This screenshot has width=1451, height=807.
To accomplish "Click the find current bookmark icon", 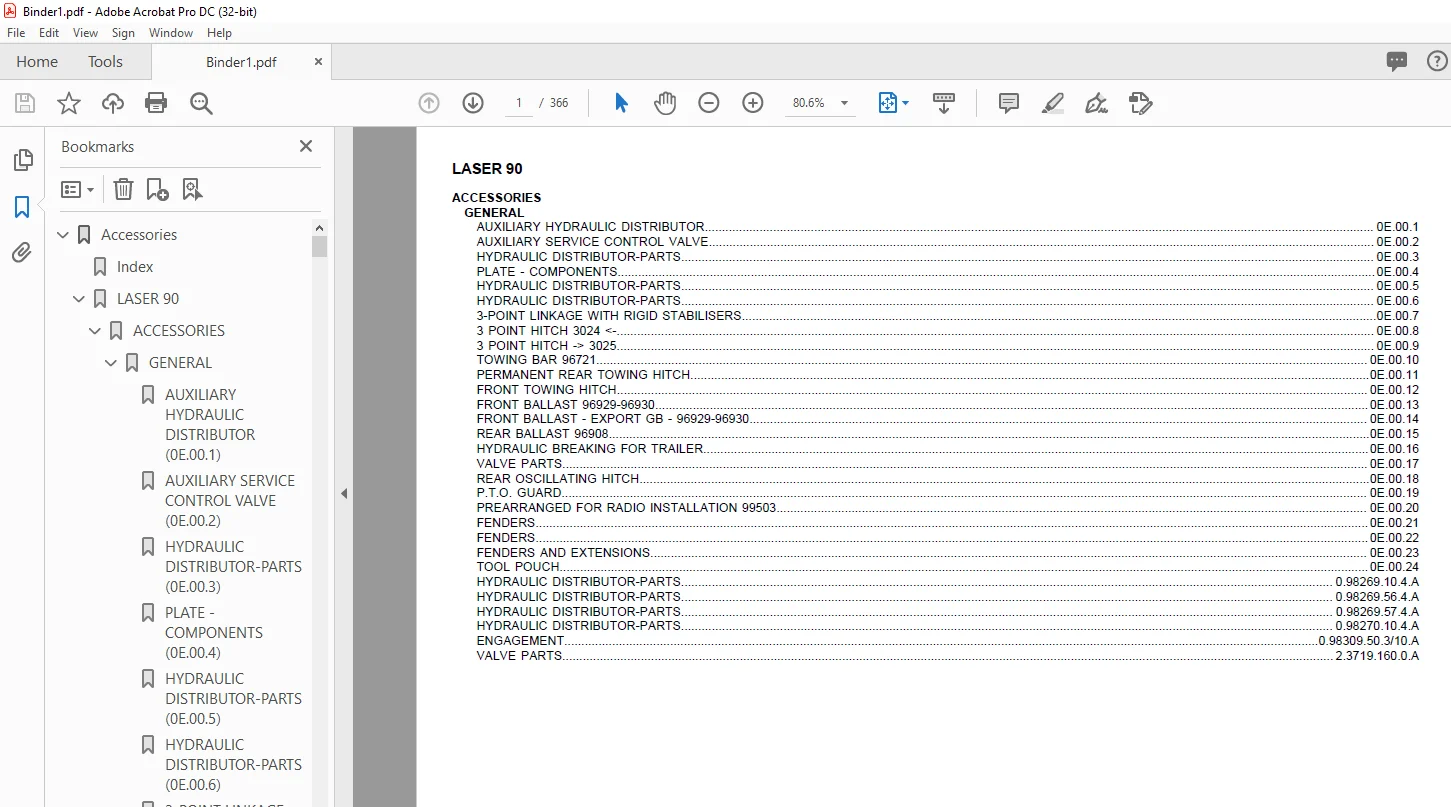I will click(x=192, y=189).
